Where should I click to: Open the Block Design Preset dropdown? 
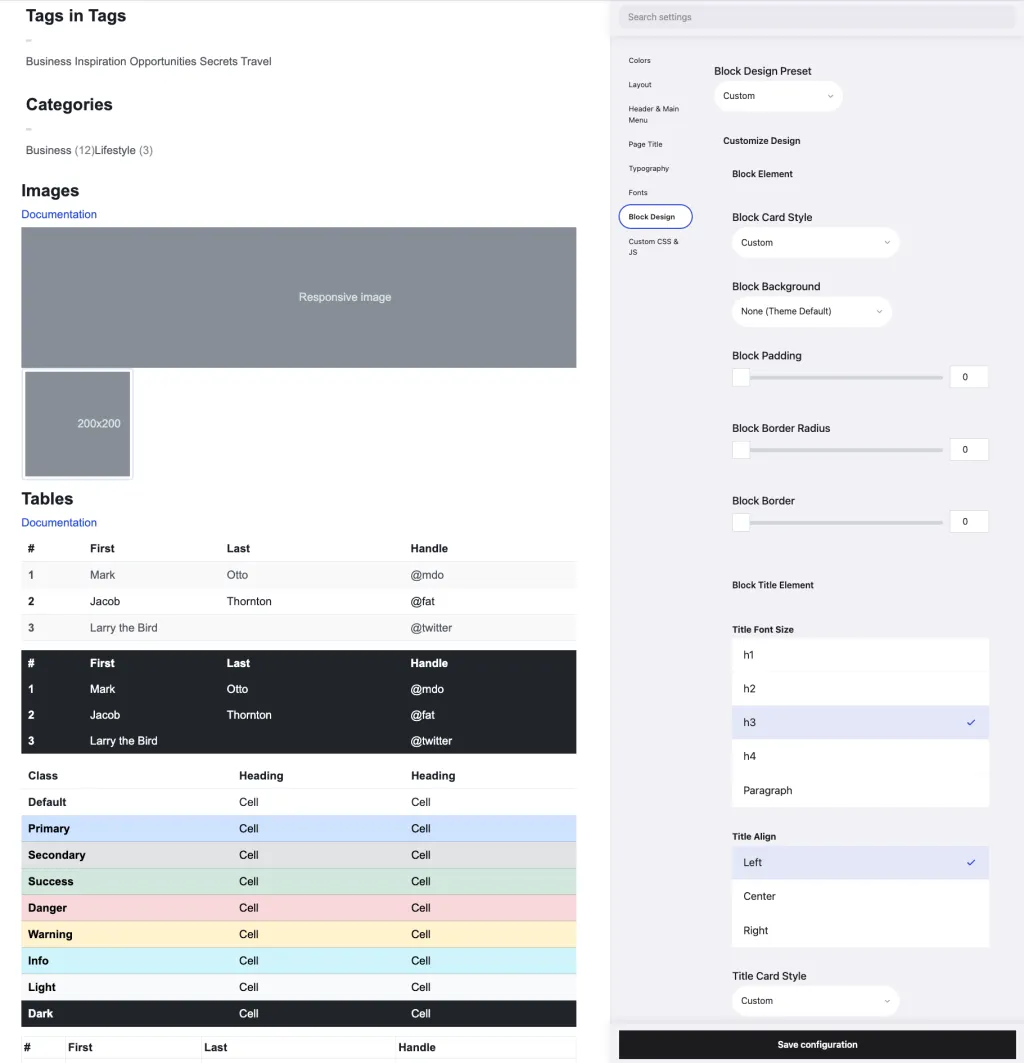tap(778, 96)
